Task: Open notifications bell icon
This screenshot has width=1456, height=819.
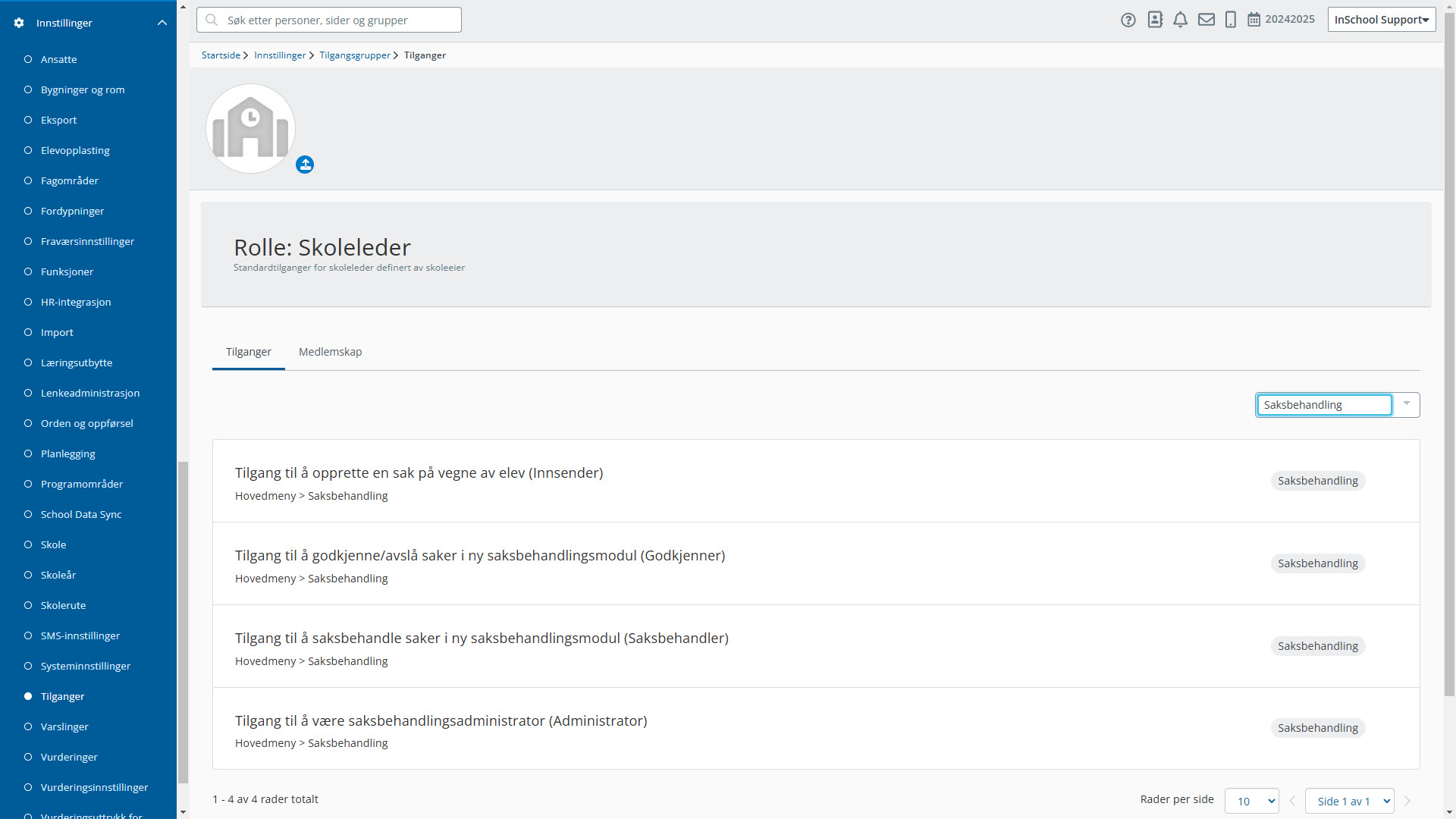Action: pyautogui.click(x=1180, y=20)
